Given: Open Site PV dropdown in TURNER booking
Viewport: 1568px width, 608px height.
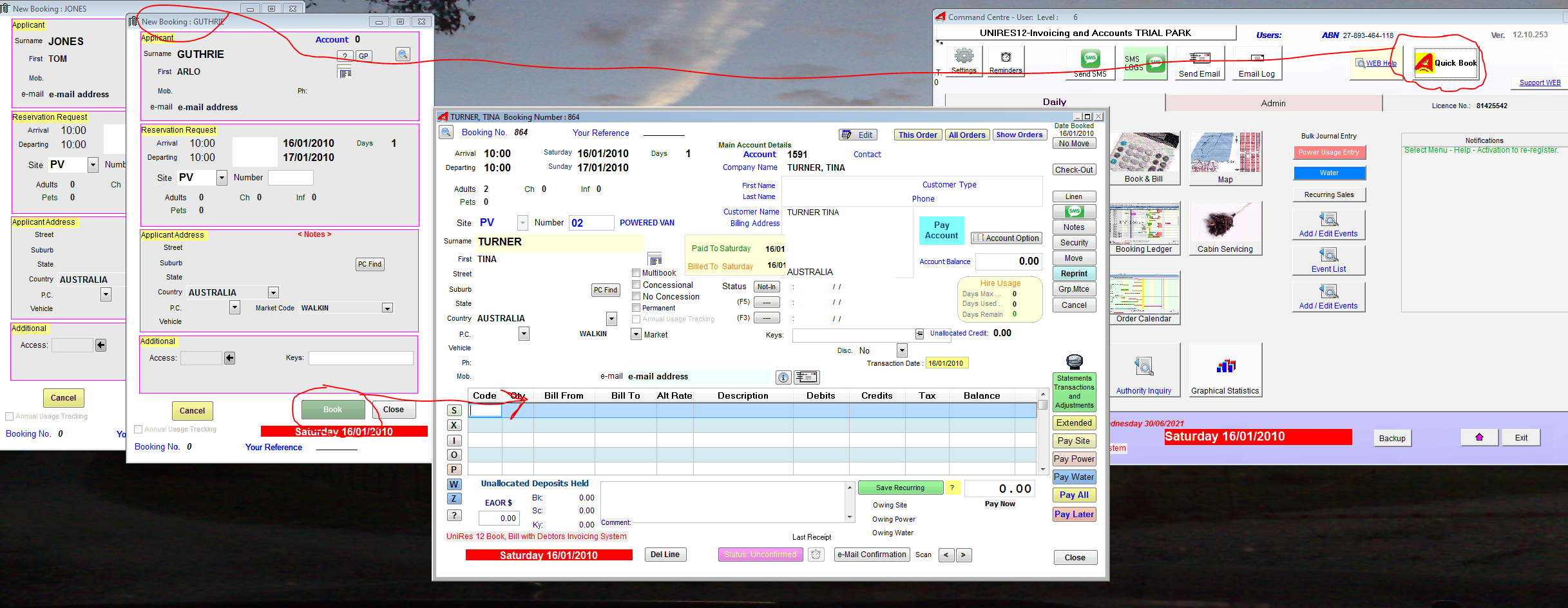Looking at the screenshot, I should point(522,223).
